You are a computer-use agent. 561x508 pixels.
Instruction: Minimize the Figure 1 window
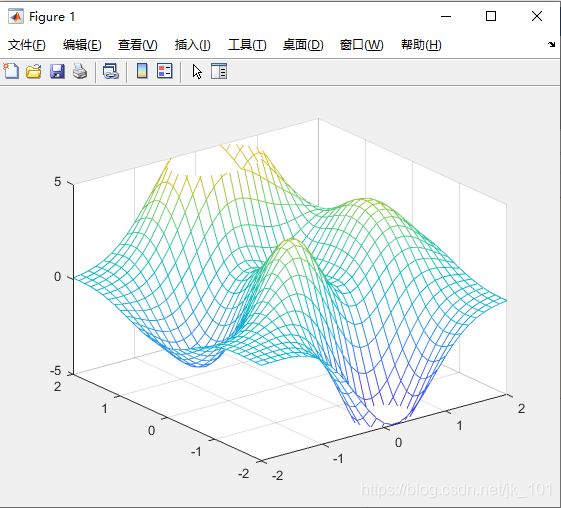(x=446, y=16)
